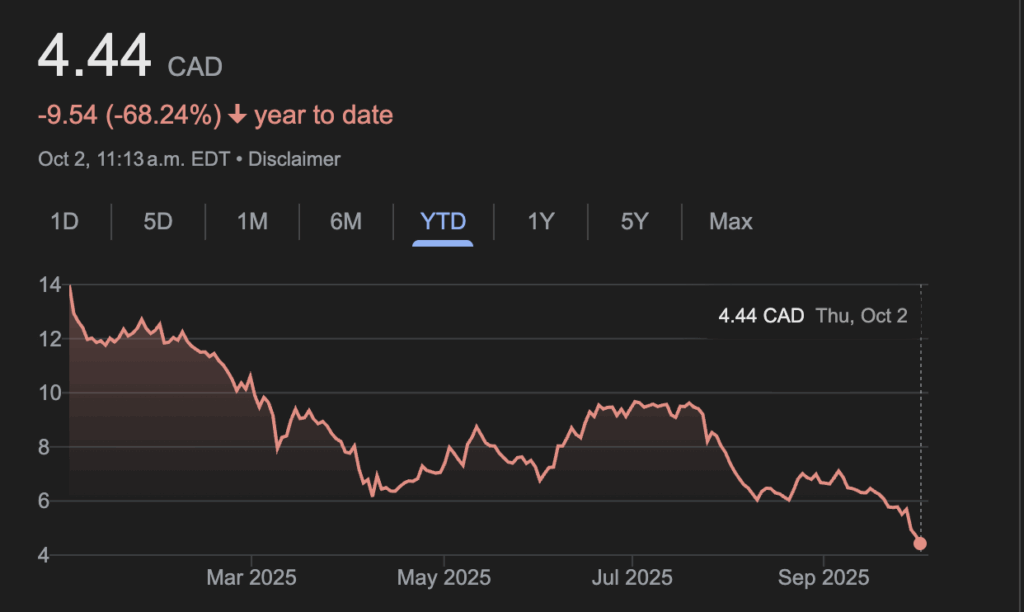Click the May 2025 axis label

441,578
